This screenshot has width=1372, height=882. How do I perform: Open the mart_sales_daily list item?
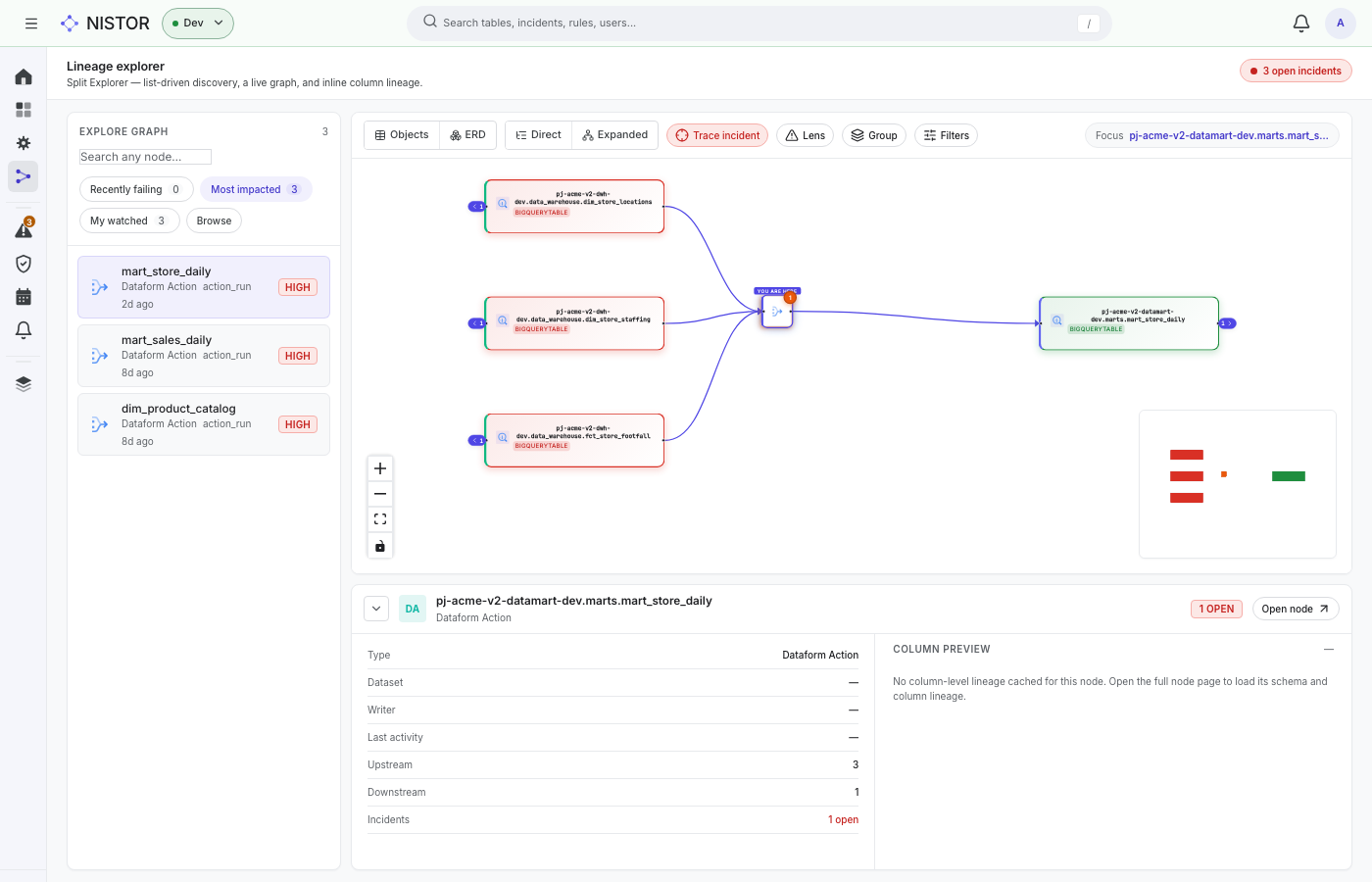(204, 356)
